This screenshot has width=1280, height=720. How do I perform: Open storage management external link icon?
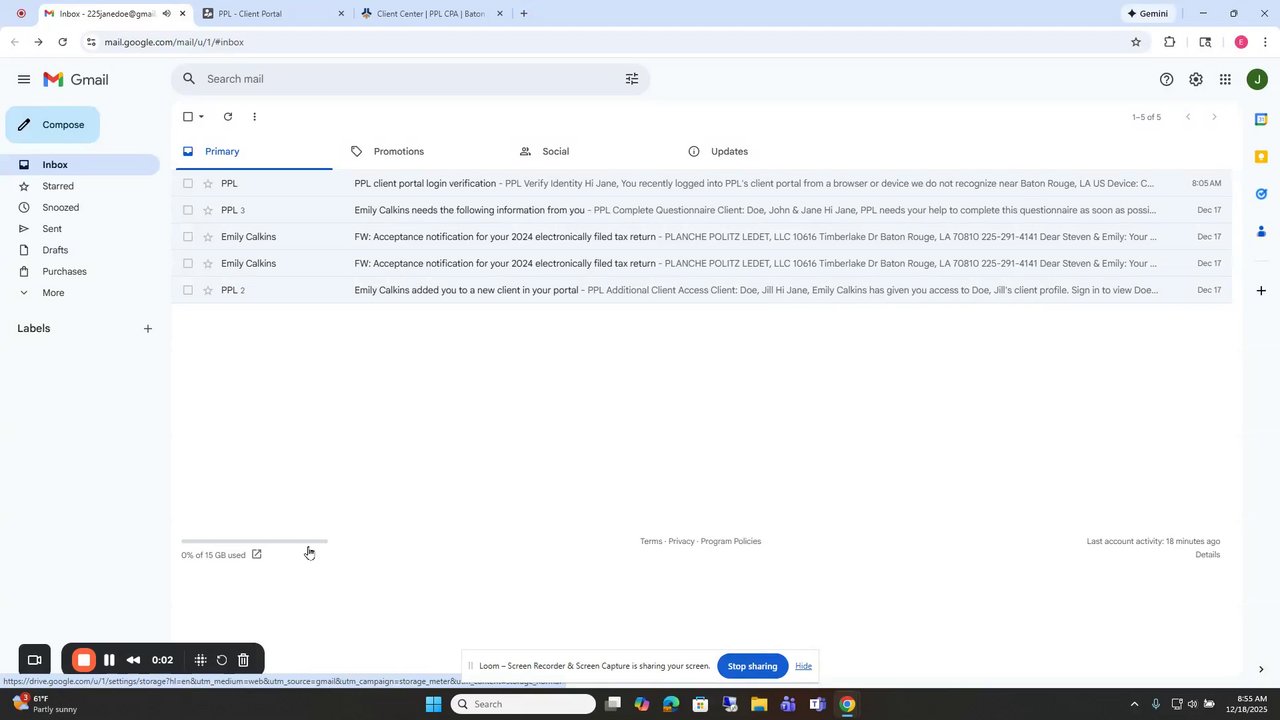[257, 554]
